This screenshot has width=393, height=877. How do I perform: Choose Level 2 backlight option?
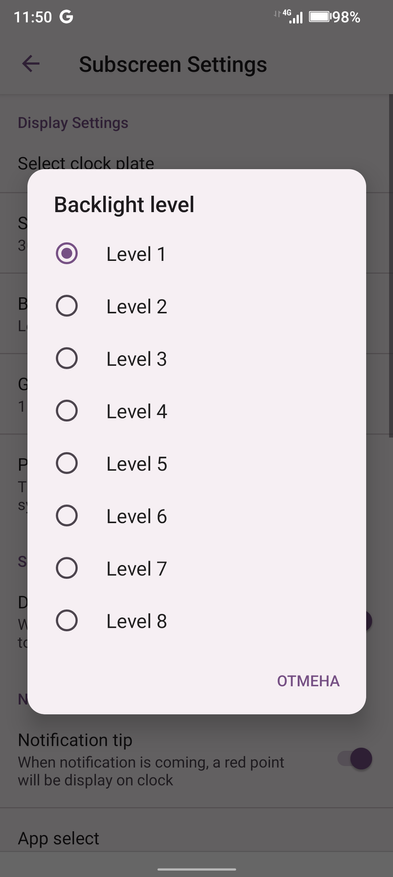pyautogui.click(x=67, y=306)
